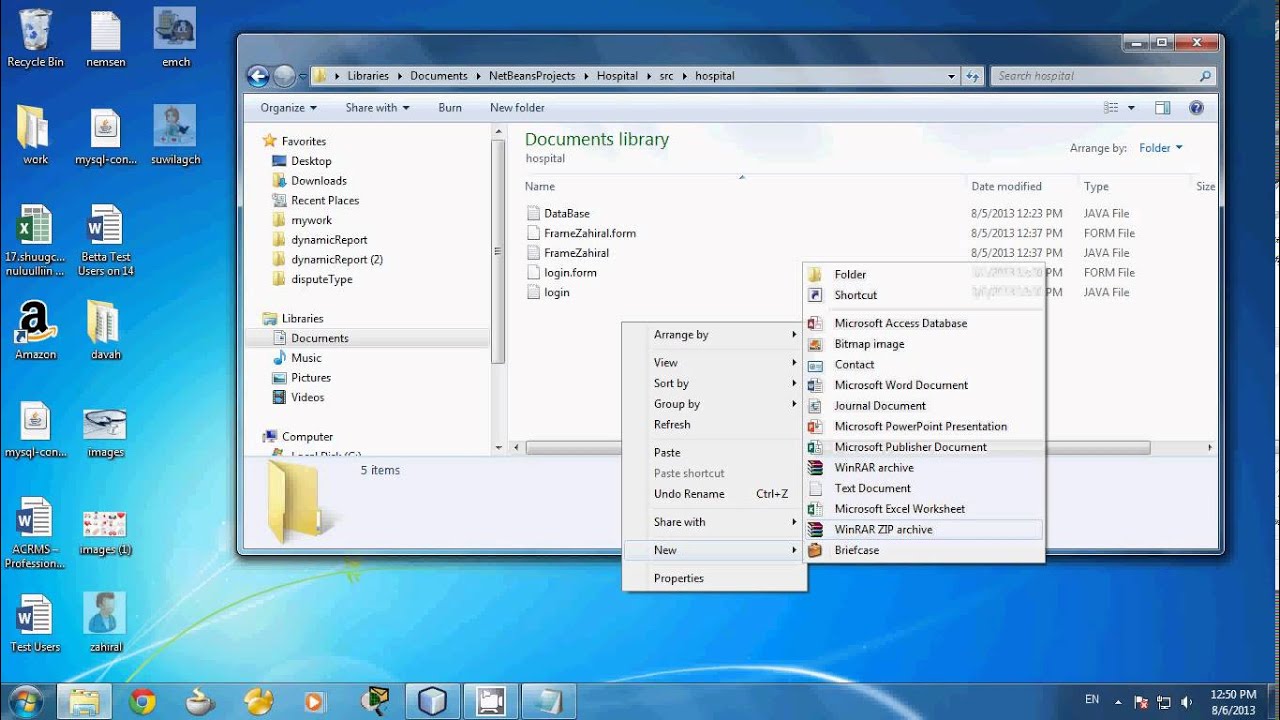Select the Amazon desktop shortcut

point(35,331)
